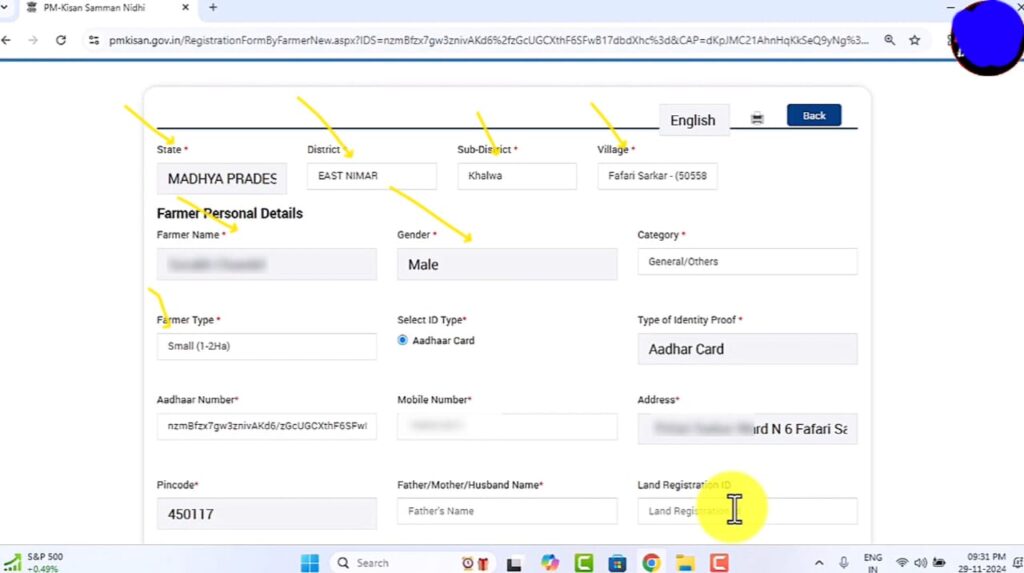Bookmark this page using the star icon
Screen dimensions: 1024x573
[x=914, y=41]
